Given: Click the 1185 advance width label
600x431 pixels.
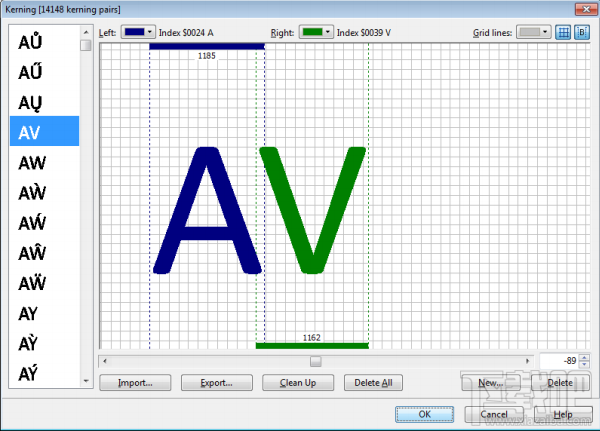Looking at the screenshot, I should (x=207, y=56).
